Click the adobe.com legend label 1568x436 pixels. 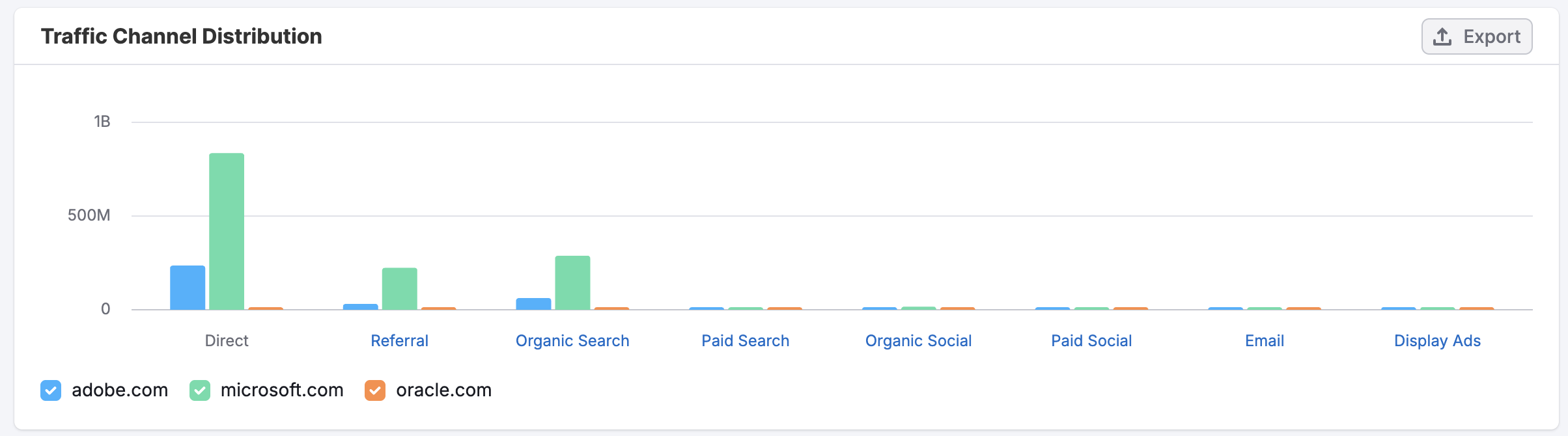120,390
